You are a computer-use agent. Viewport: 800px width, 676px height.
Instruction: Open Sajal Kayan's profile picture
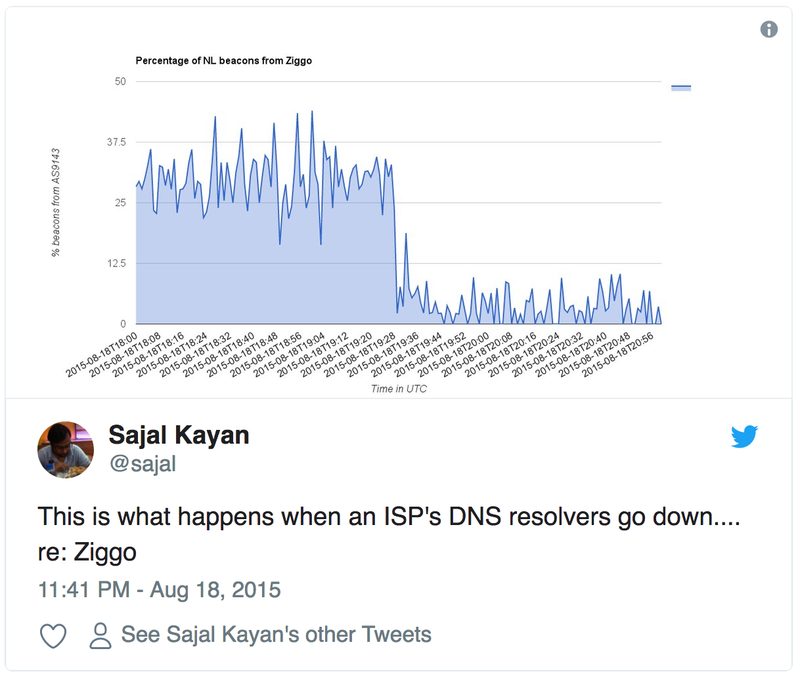click(x=66, y=449)
